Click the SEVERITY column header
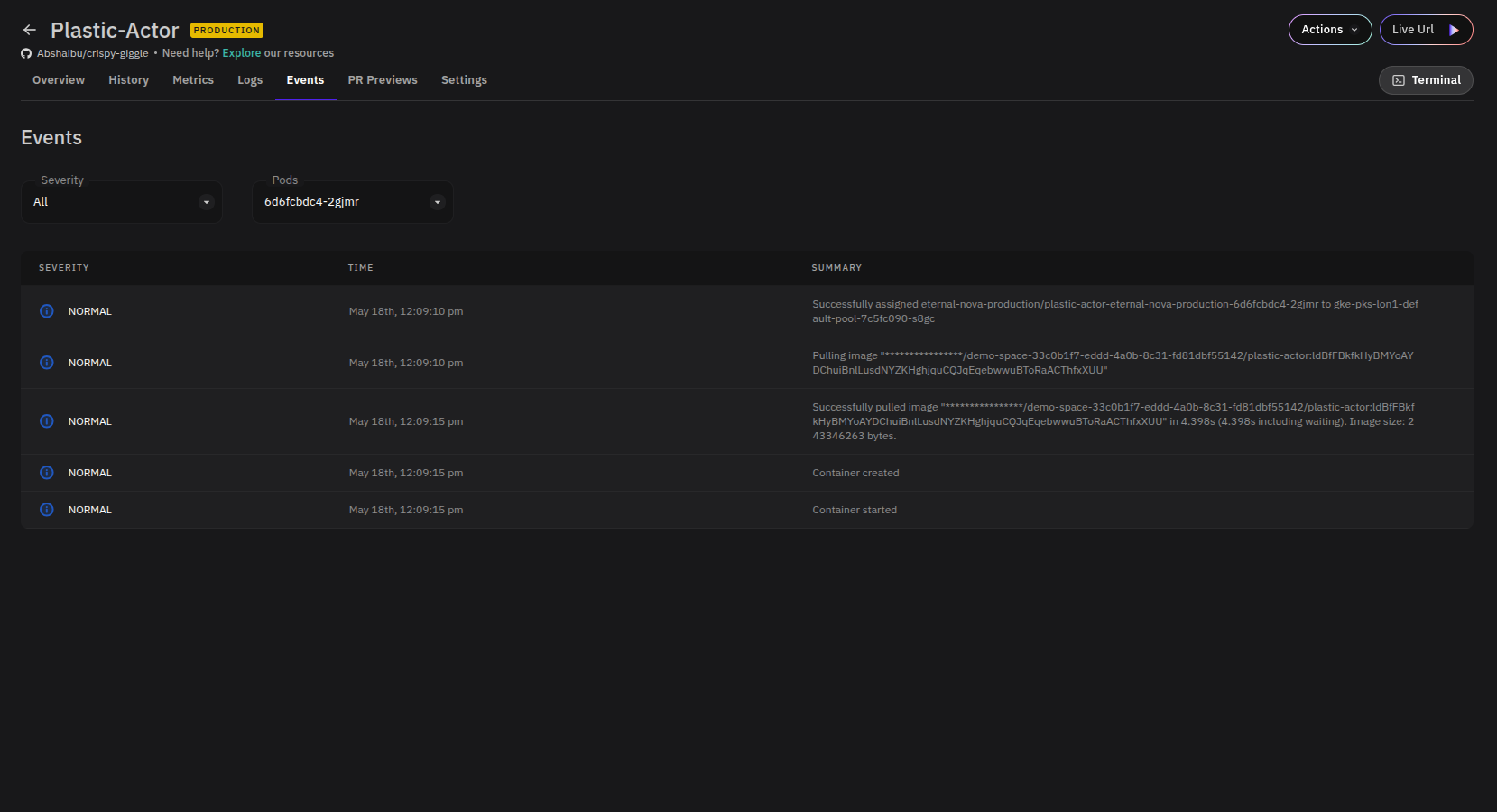The width and height of the screenshot is (1497, 812). [64, 268]
